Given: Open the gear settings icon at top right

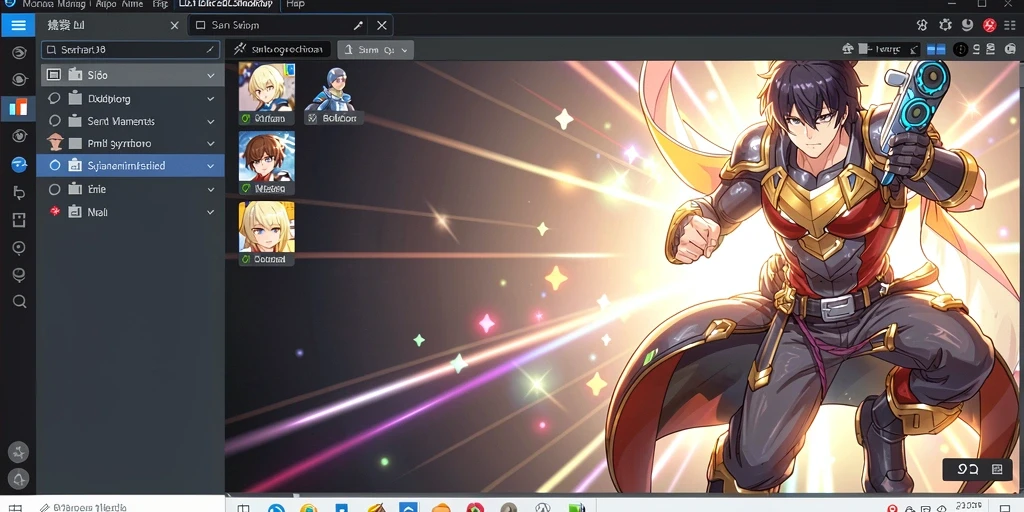Looking at the screenshot, I should pyautogui.click(x=945, y=25).
